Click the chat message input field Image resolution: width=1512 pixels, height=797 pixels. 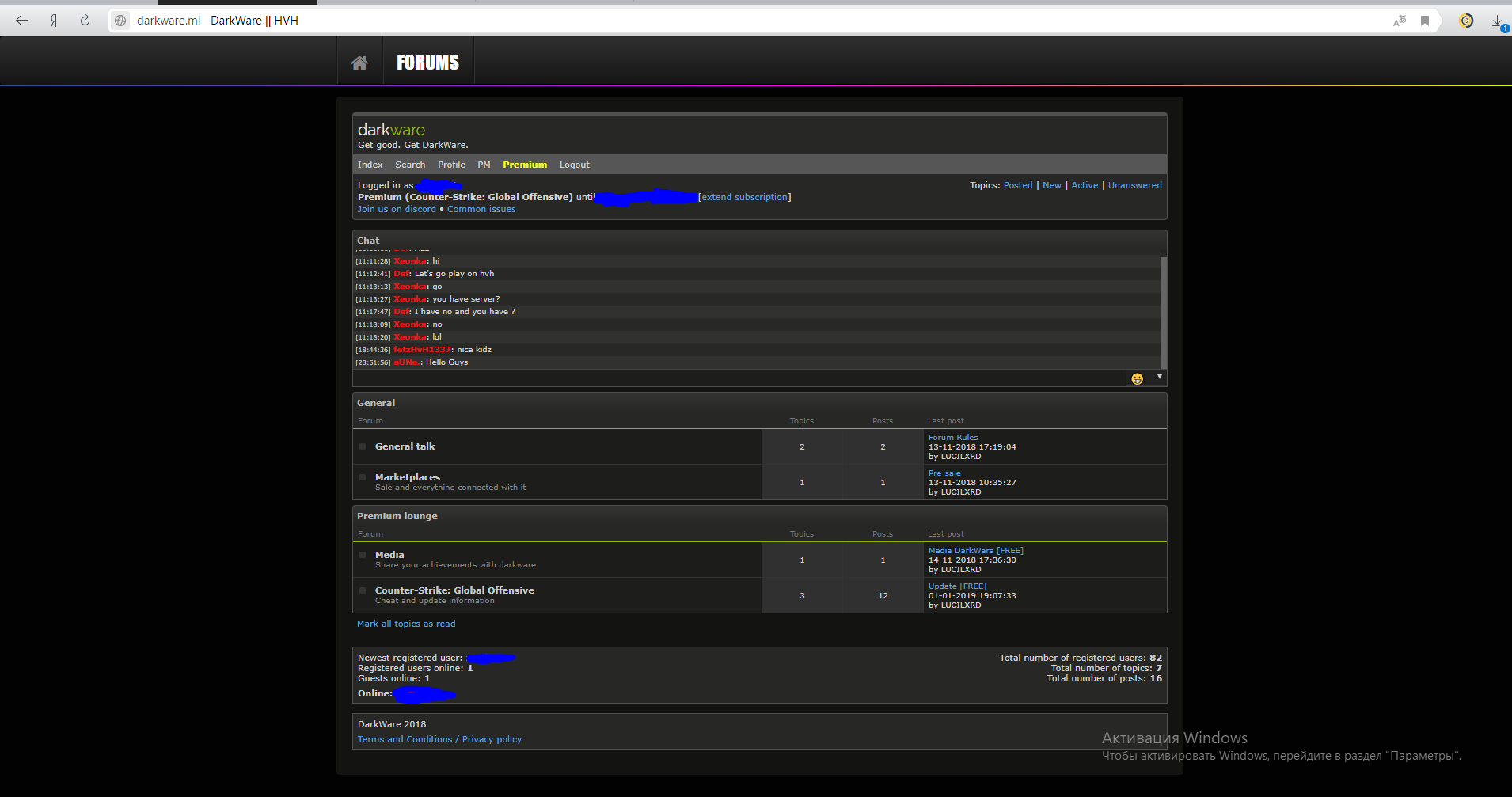741,378
